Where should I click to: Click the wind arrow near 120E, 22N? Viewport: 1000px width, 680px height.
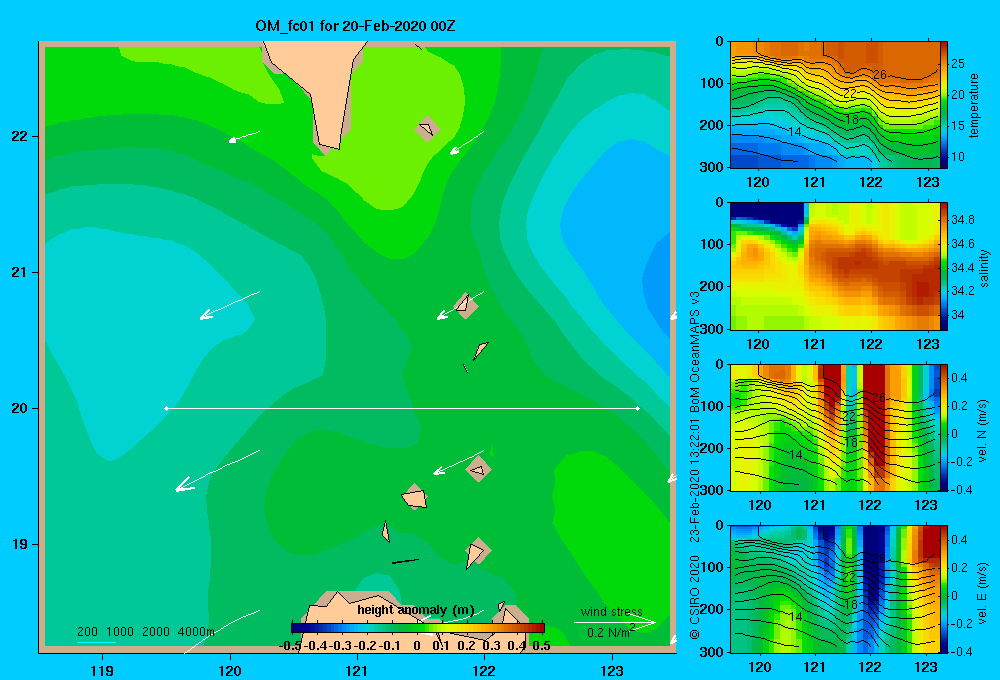244,136
